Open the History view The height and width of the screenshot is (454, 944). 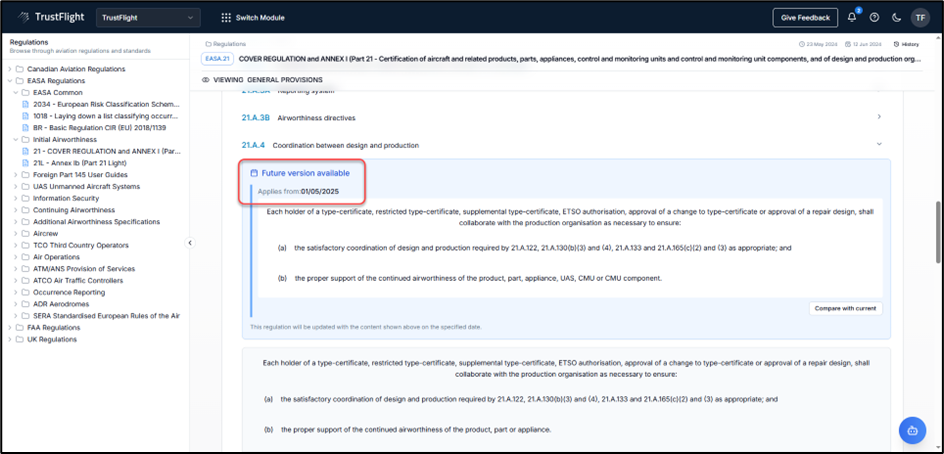tap(908, 44)
